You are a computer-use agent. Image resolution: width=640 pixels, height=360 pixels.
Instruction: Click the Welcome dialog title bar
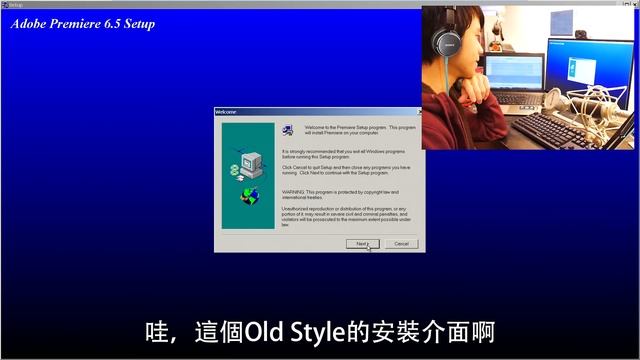(318, 112)
